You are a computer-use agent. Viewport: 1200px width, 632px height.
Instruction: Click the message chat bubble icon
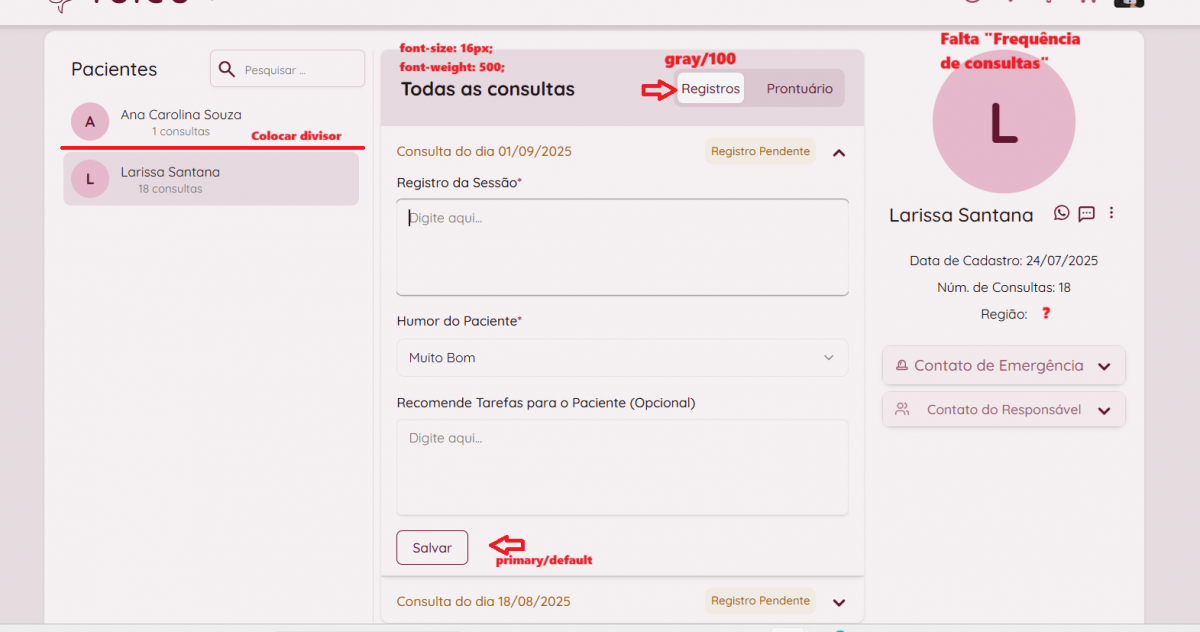point(1086,213)
